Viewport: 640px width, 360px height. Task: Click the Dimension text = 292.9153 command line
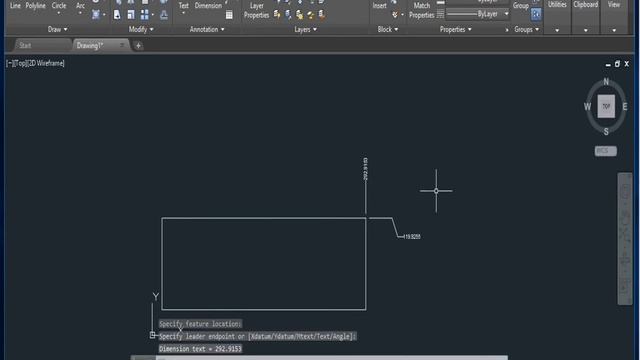[200, 349]
